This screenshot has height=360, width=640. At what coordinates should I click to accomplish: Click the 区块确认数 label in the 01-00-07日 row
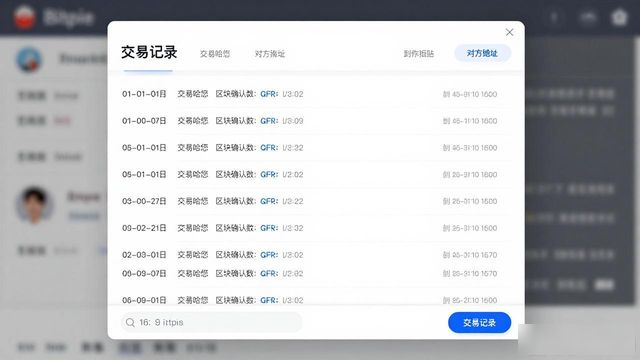236,121
